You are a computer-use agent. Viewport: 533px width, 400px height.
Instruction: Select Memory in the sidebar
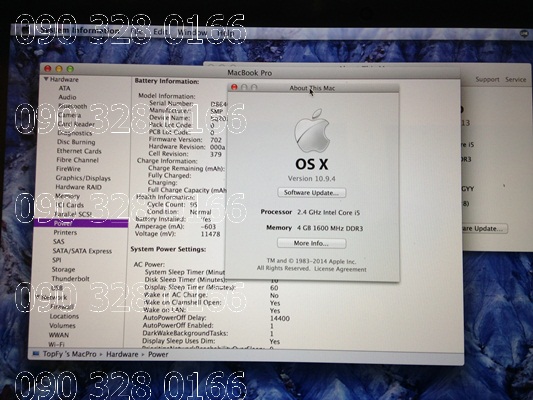67,196
